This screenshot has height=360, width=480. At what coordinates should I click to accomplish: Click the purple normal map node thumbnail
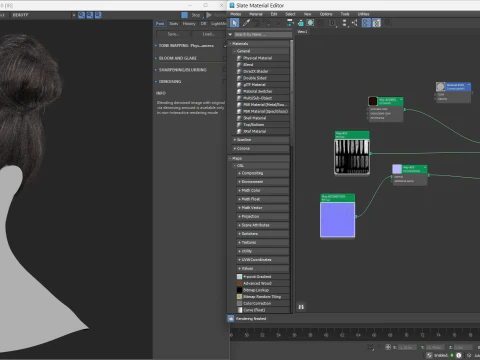(338, 219)
